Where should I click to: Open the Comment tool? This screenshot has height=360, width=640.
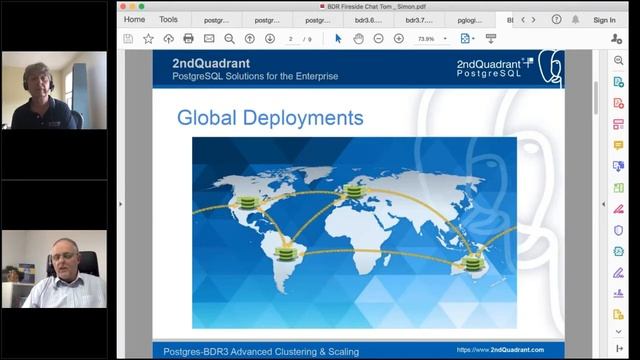pyautogui.click(x=618, y=145)
